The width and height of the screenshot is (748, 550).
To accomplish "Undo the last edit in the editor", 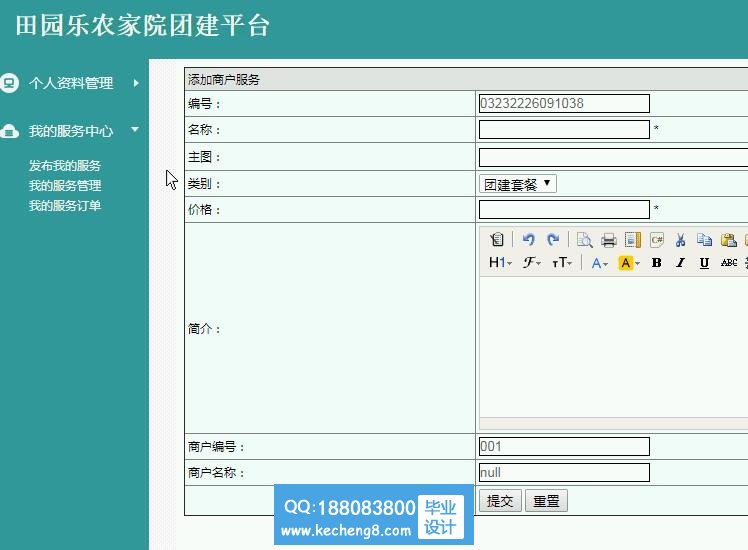I will (528, 239).
